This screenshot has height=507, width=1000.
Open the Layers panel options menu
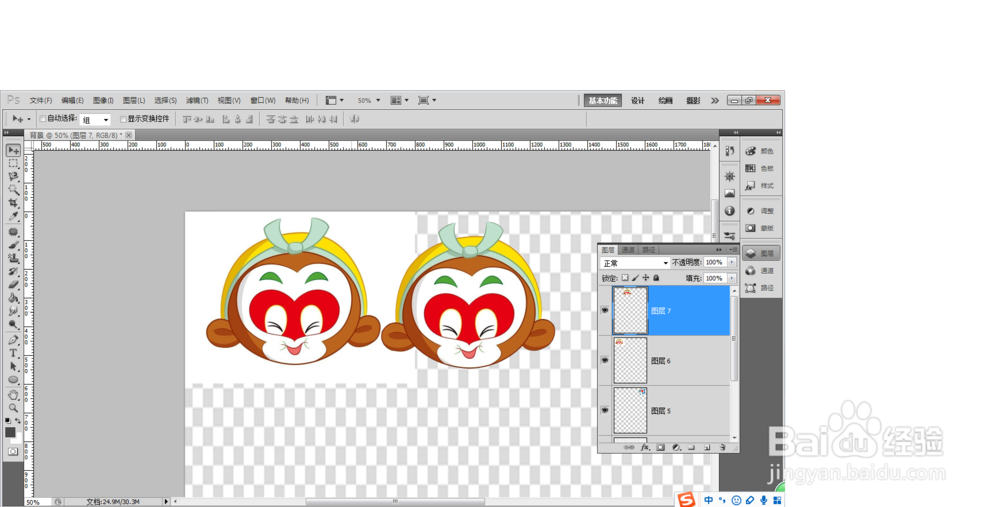(x=733, y=249)
